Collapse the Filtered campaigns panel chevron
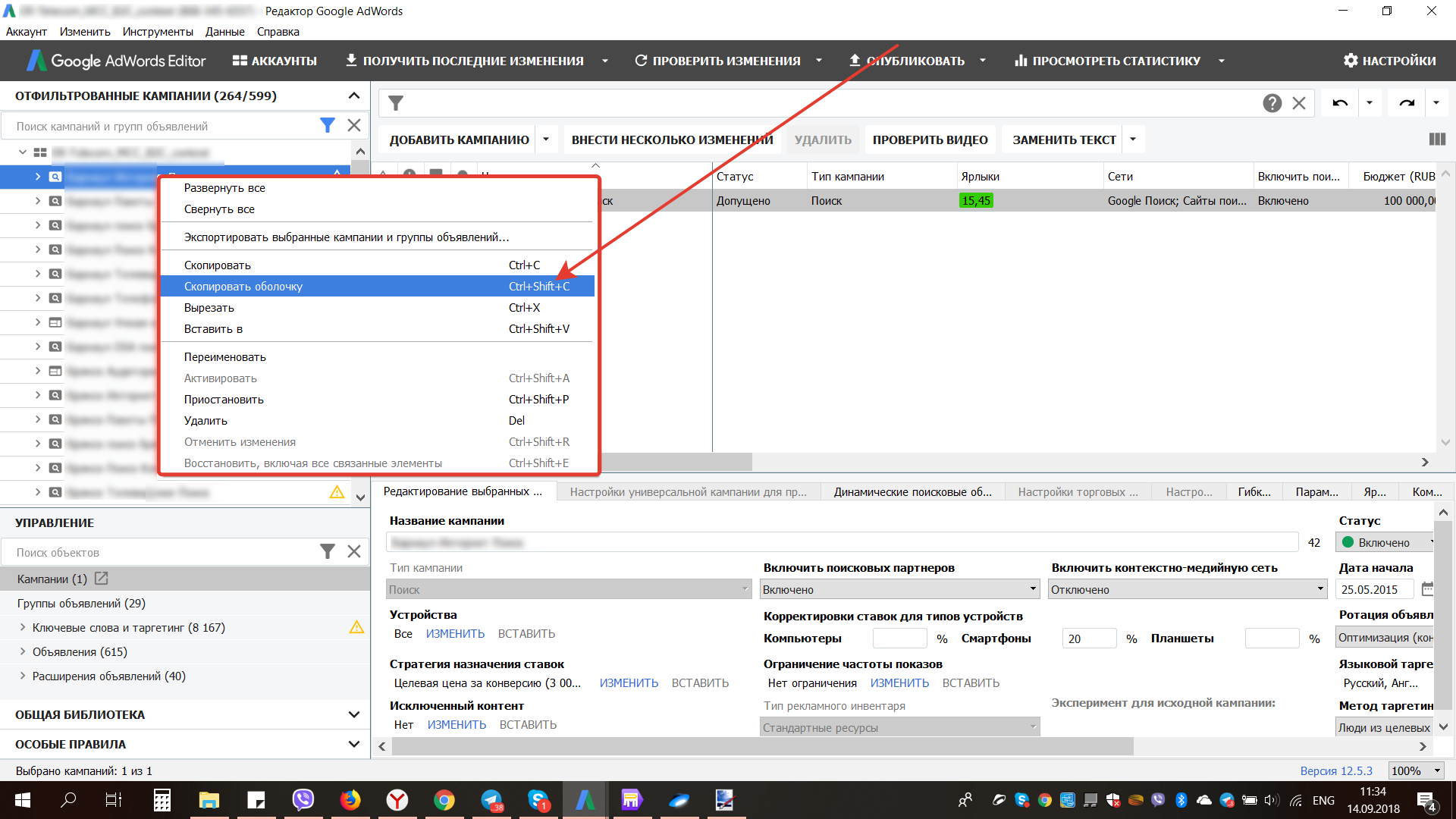This screenshot has width=1456, height=819. (354, 96)
